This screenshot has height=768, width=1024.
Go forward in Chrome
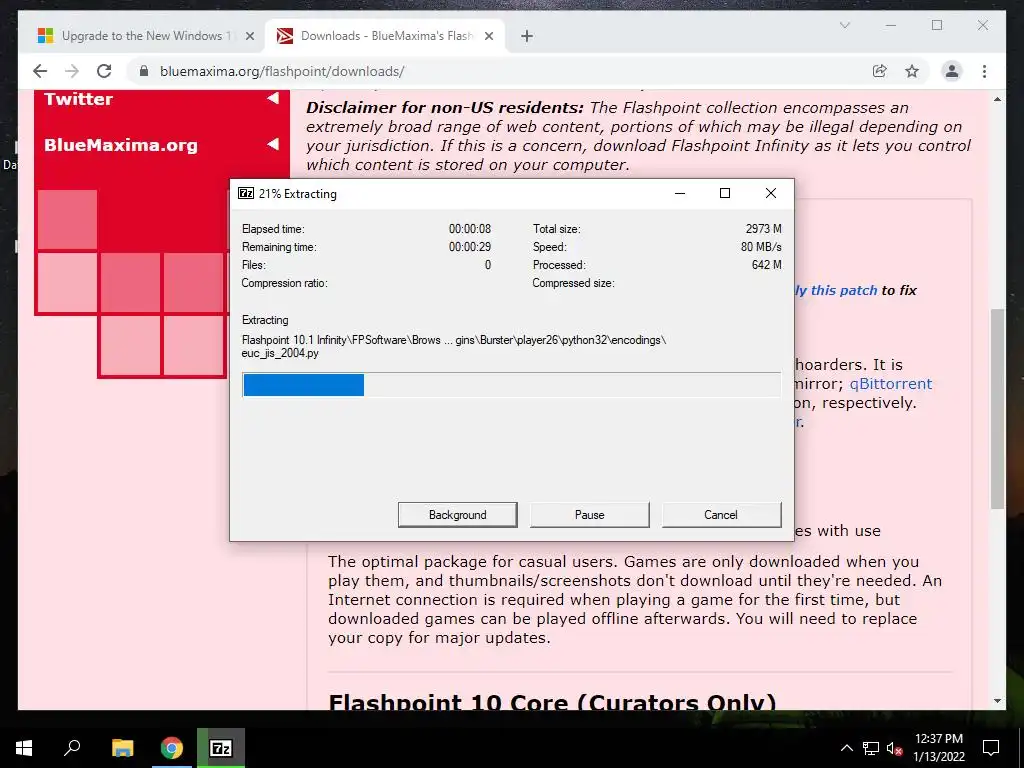[72, 71]
